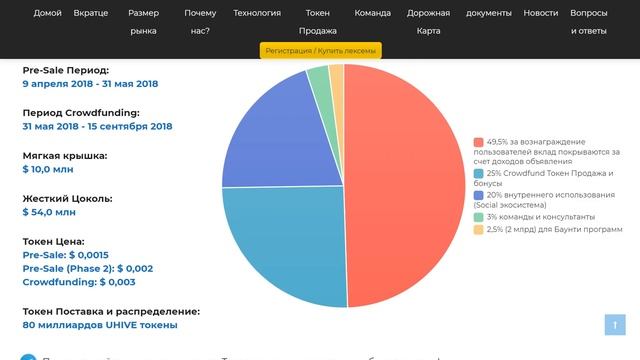Click legend label '25% Crowdfund Токен Продажа и бонусы'

tap(544, 178)
